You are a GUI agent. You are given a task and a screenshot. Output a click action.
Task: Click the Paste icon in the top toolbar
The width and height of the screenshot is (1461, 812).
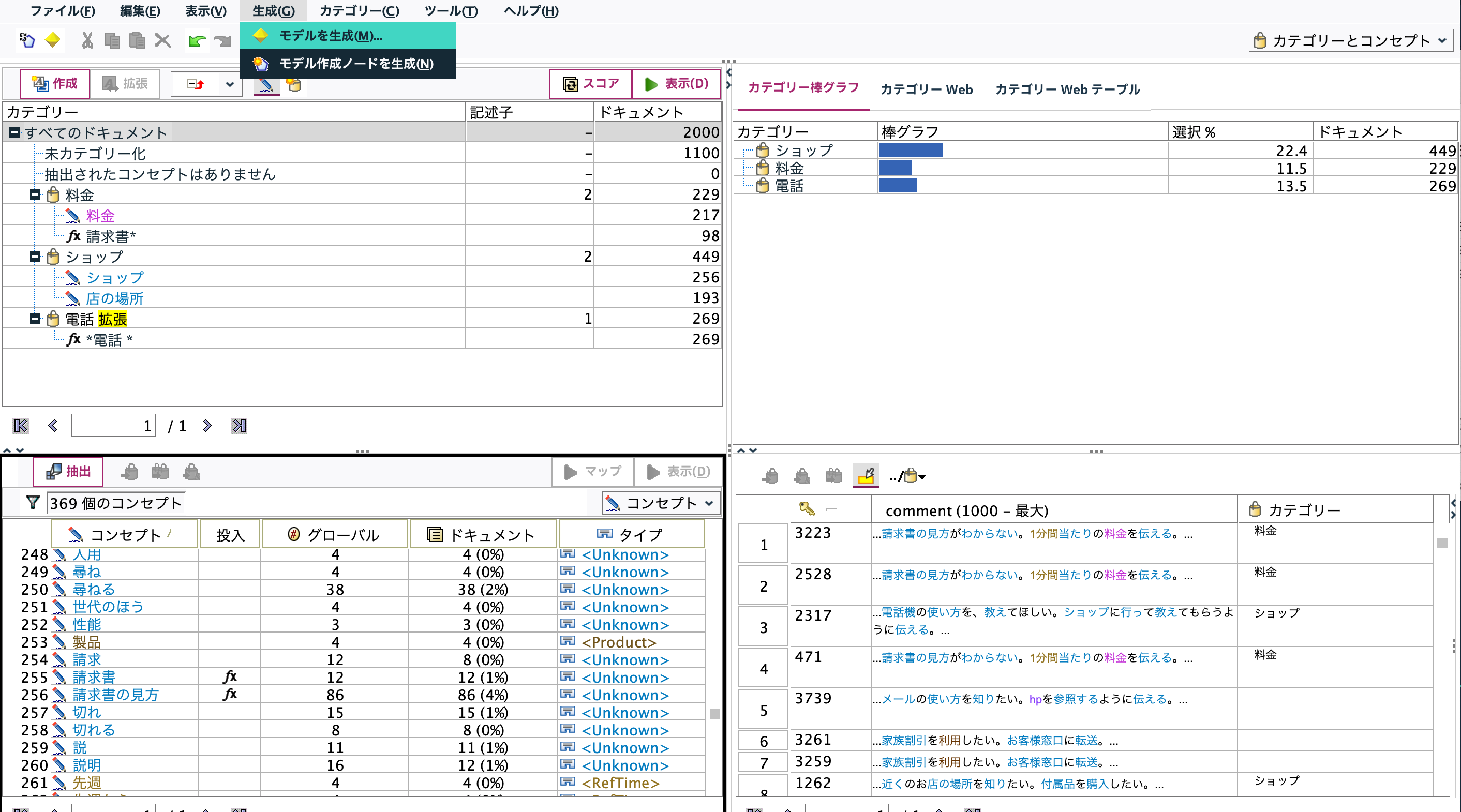(136, 40)
